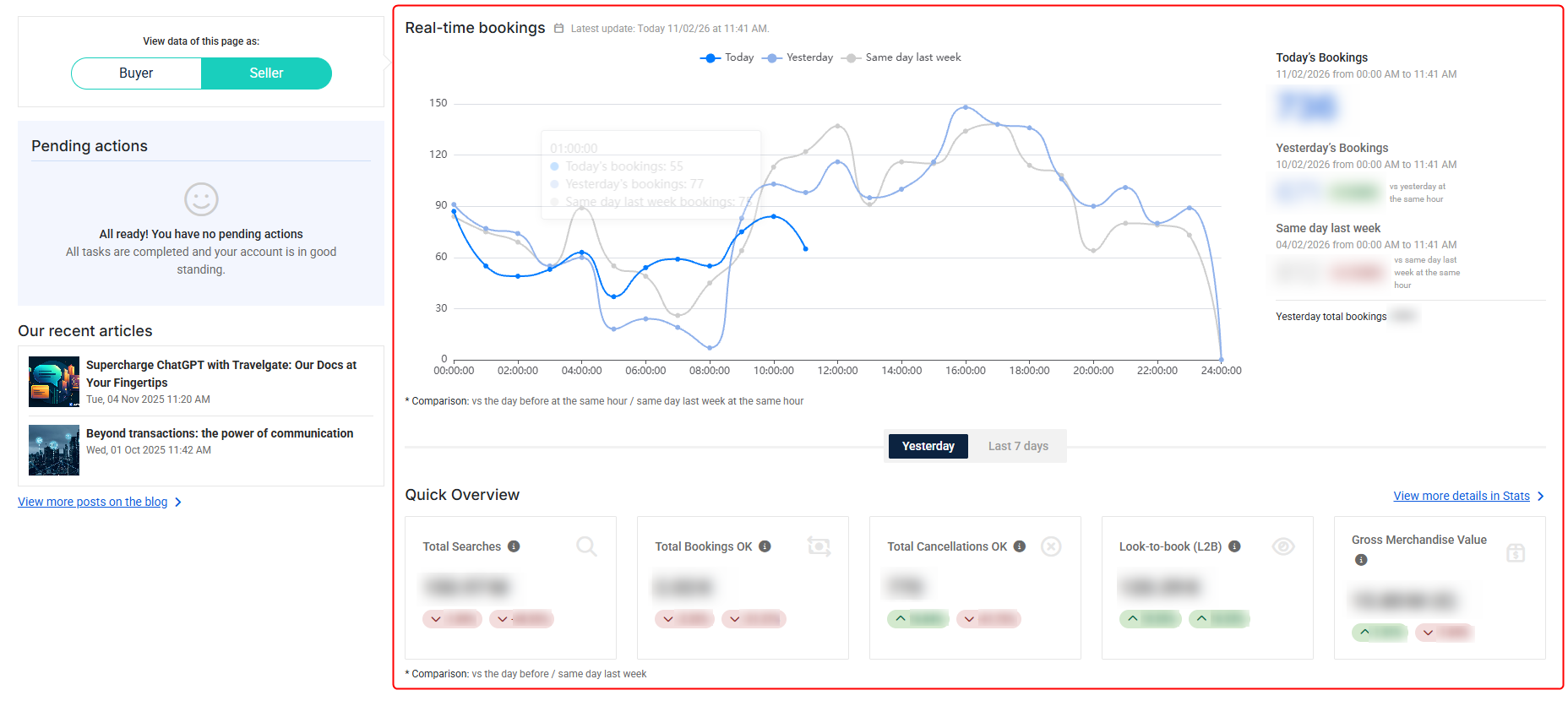The image size is (1568, 701).
Task: Click Total Searches card label
Action: click(462, 546)
